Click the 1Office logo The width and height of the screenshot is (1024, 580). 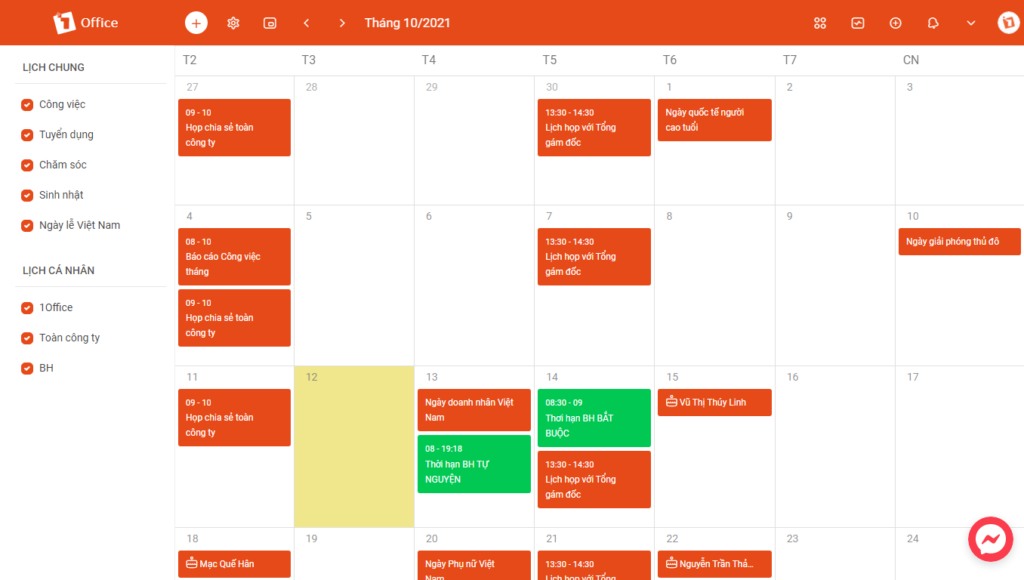tap(86, 22)
